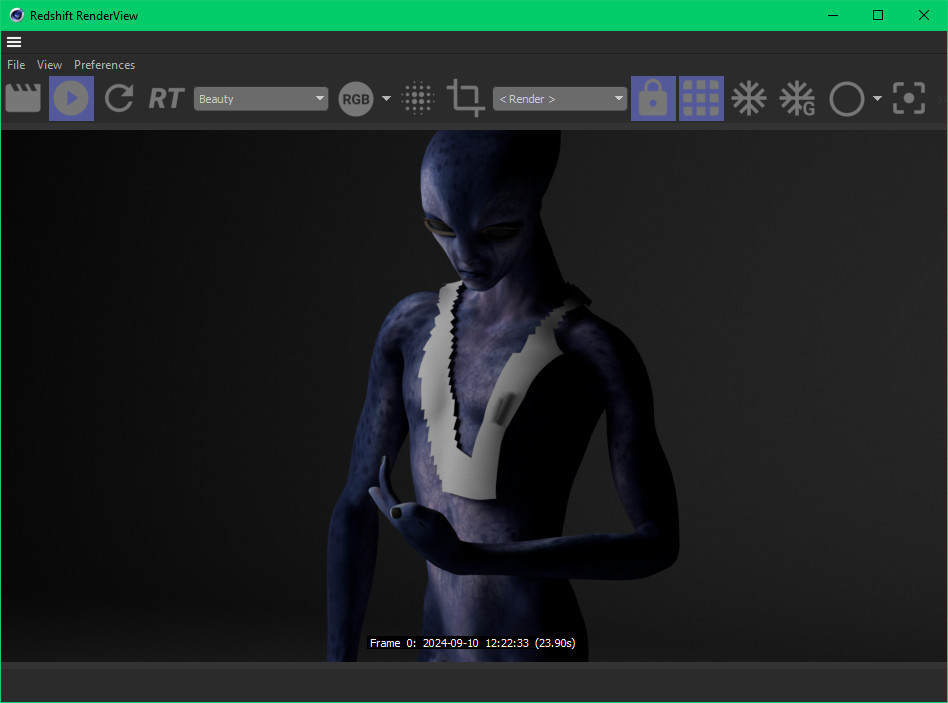This screenshot has height=703, width=948.
Task: Open the hamburger menu
Action: (x=14, y=42)
